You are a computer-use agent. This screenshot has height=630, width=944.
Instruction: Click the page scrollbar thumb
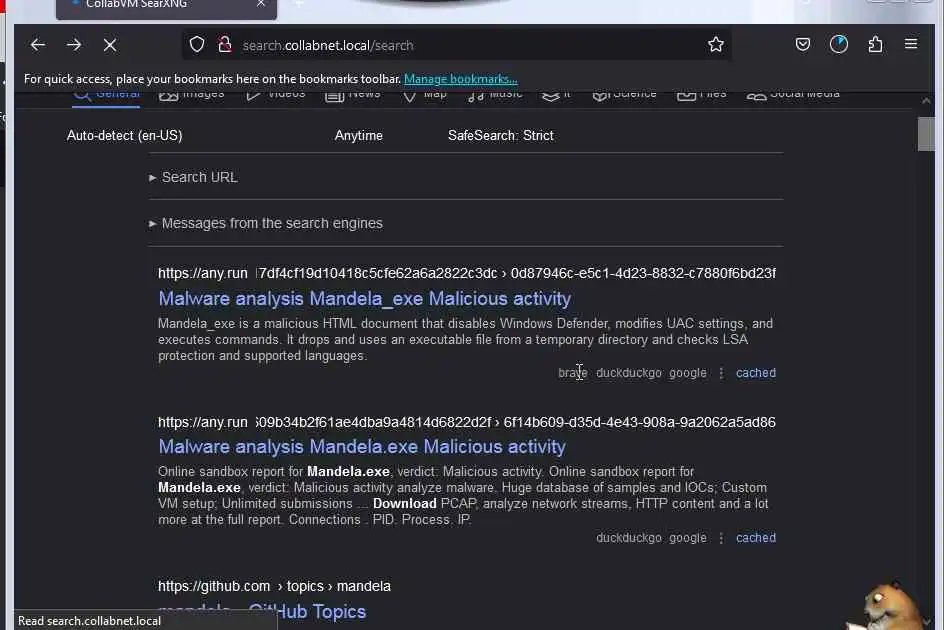(x=926, y=134)
